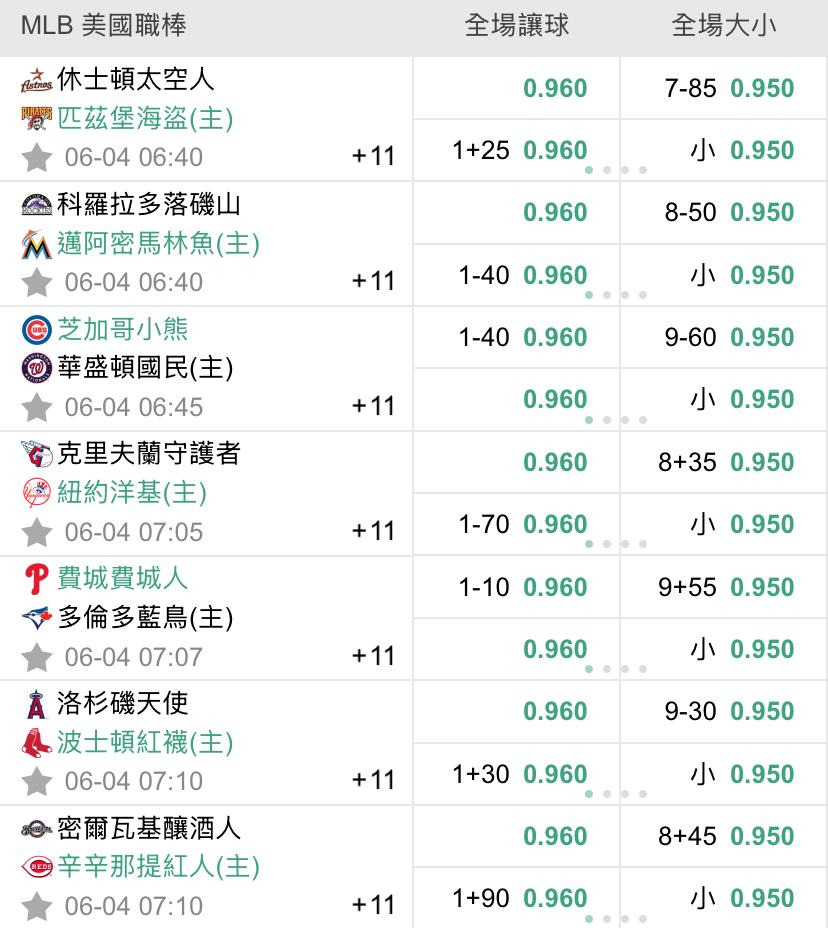828x928 pixels.
Task: Tap page dots under Phillies game odds
Action: tap(615, 669)
